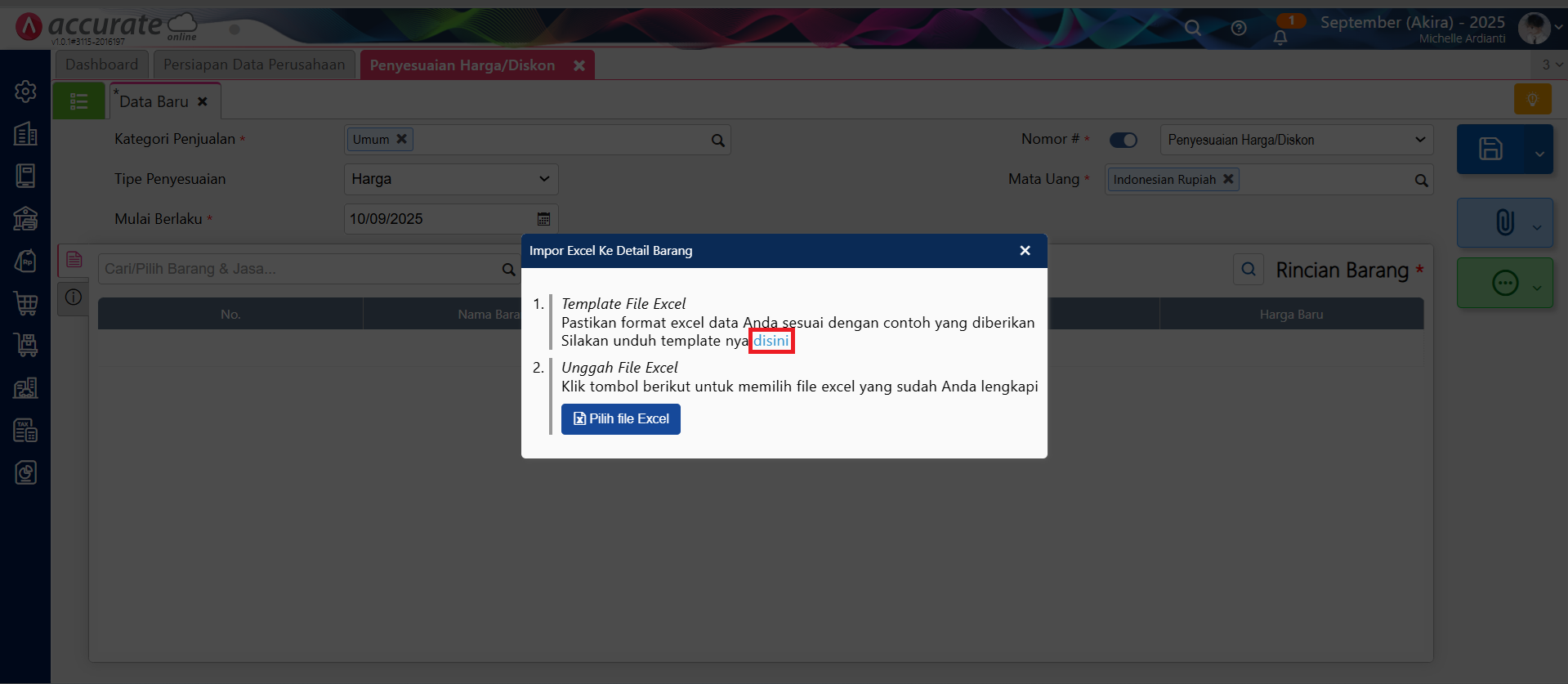Click the disini template download link
This screenshot has height=684, width=1568.
pyautogui.click(x=771, y=341)
